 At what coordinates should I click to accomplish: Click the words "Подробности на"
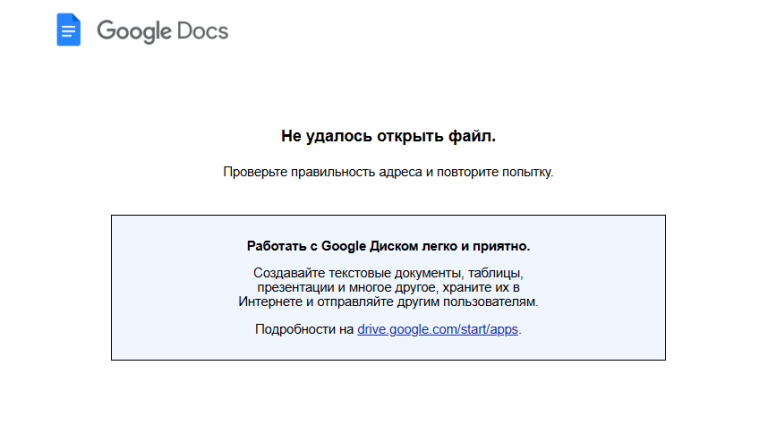click(304, 330)
